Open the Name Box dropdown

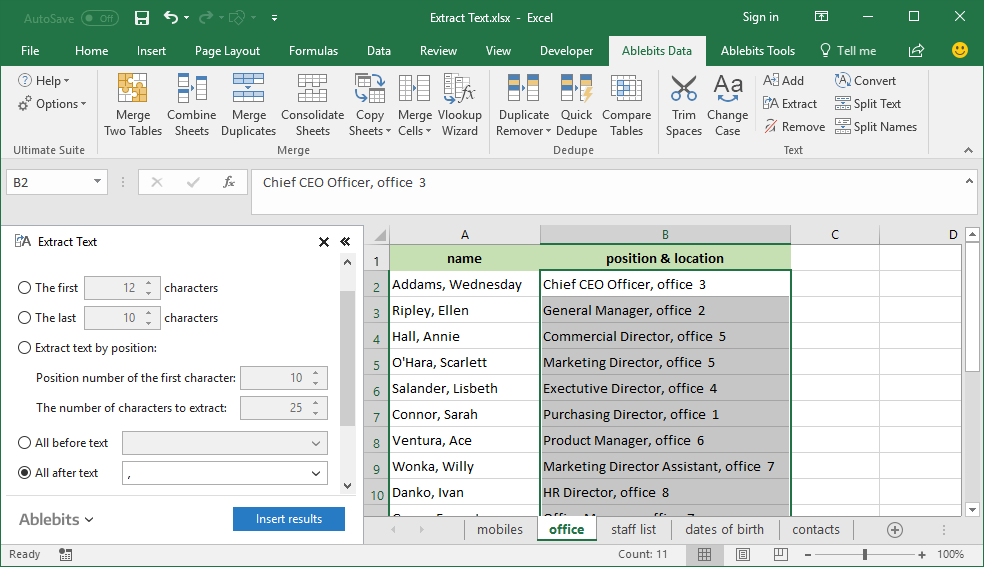pos(97,182)
